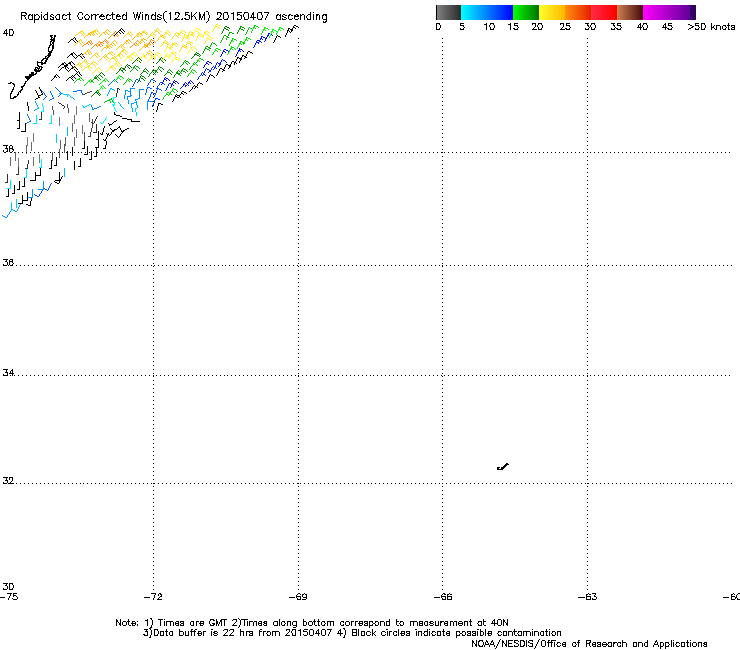
Task: Click the black coastline outline near 40N
Action: click(x=32, y=68)
